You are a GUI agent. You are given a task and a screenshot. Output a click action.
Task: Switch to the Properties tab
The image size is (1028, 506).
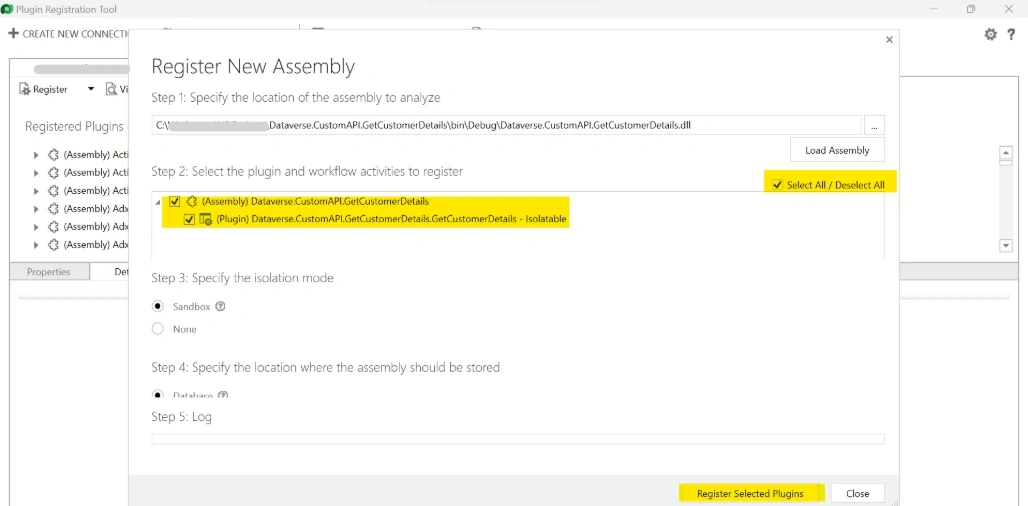click(x=49, y=271)
